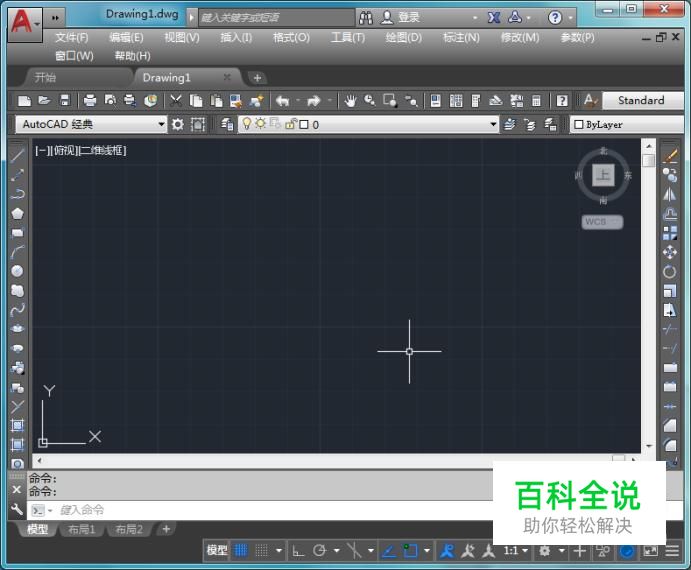Select the Rotate tool in the right toolbar

pyautogui.click(x=670, y=272)
